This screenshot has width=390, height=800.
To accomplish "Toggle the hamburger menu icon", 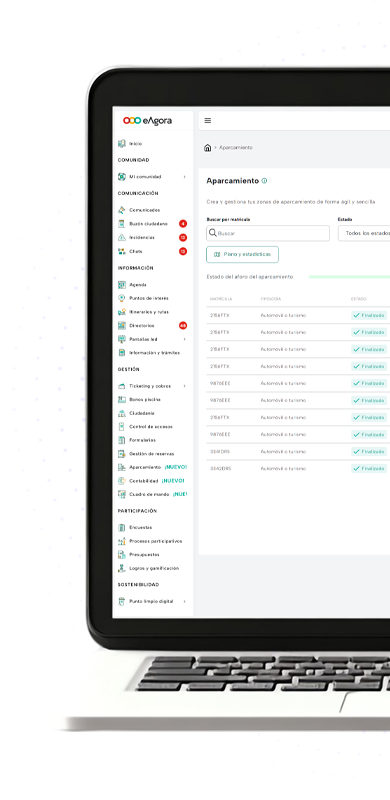I will tap(208, 120).
